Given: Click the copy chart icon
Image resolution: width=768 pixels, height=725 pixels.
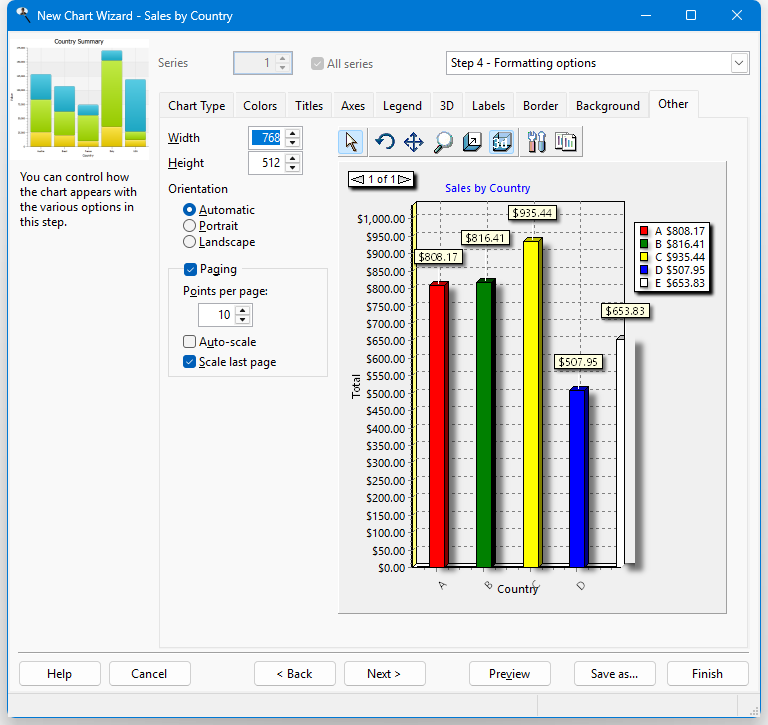Looking at the screenshot, I should point(565,142).
